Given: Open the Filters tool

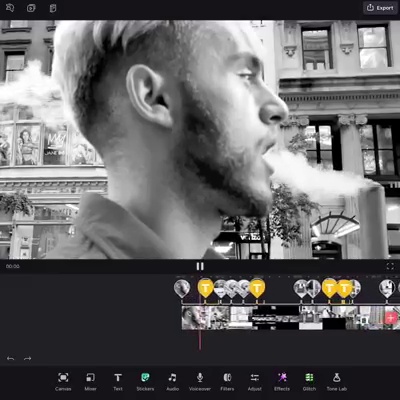Looking at the screenshot, I should [227, 382].
